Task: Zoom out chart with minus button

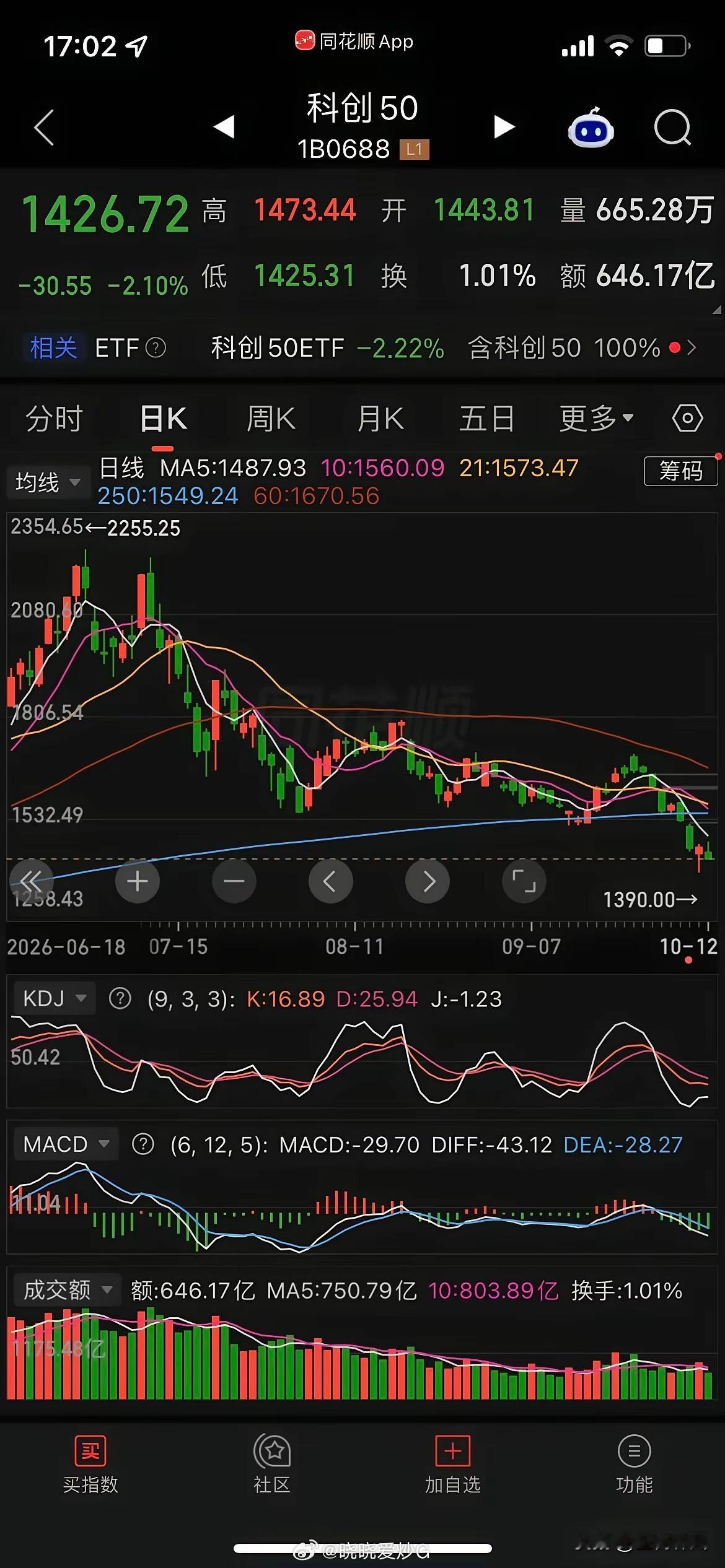Action: 234,881
